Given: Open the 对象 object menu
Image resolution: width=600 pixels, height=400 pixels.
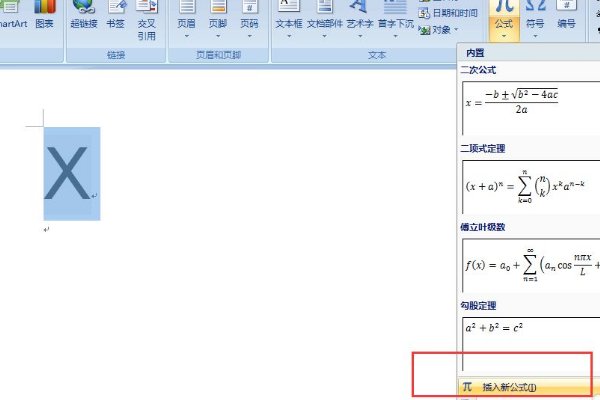Looking at the screenshot, I should pos(442,29).
